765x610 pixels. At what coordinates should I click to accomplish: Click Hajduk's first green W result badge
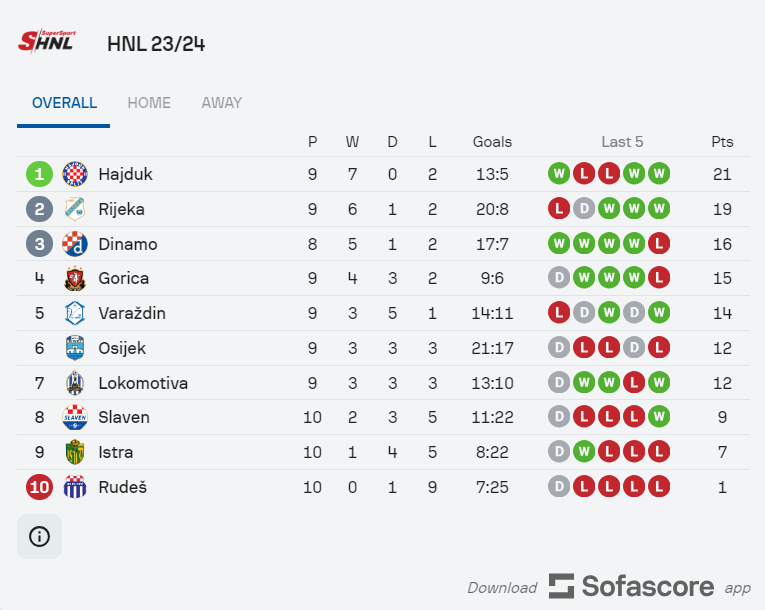(x=559, y=174)
